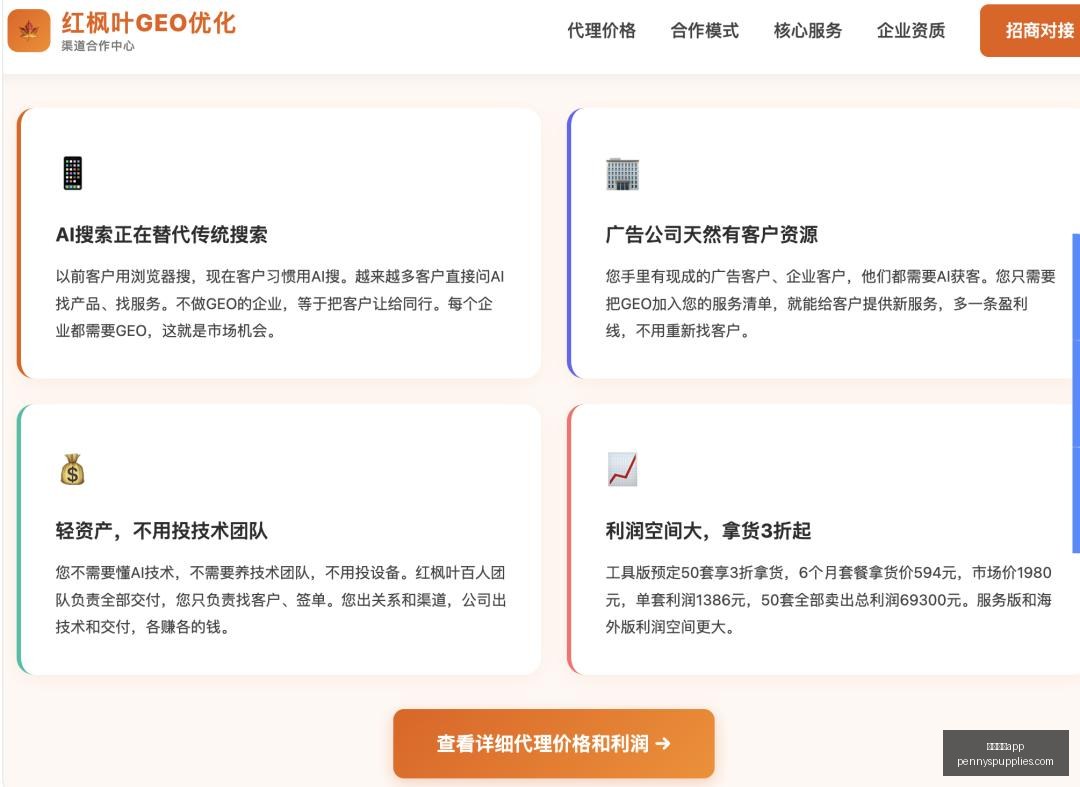Select heading AI搜索正在替代传统搜索
This screenshot has height=787, width=1080.
click(x=161, y=235)
